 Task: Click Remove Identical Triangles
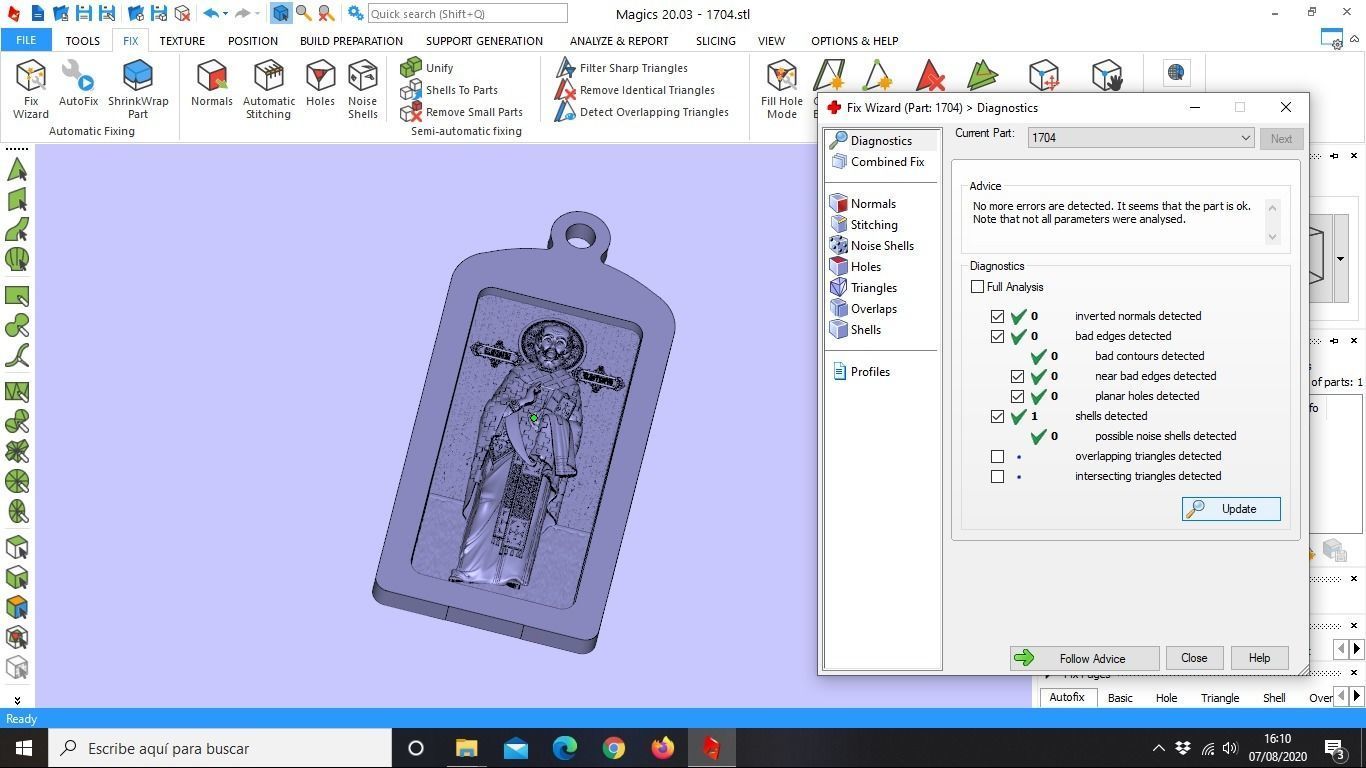[x=635, y=90]
